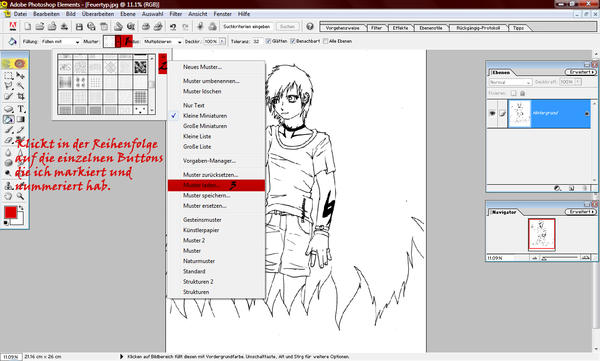This screenshot has height=361, width=600.
Task: Toggle lock all icon in Ebenen panel
Action: [x=522, y=93]
